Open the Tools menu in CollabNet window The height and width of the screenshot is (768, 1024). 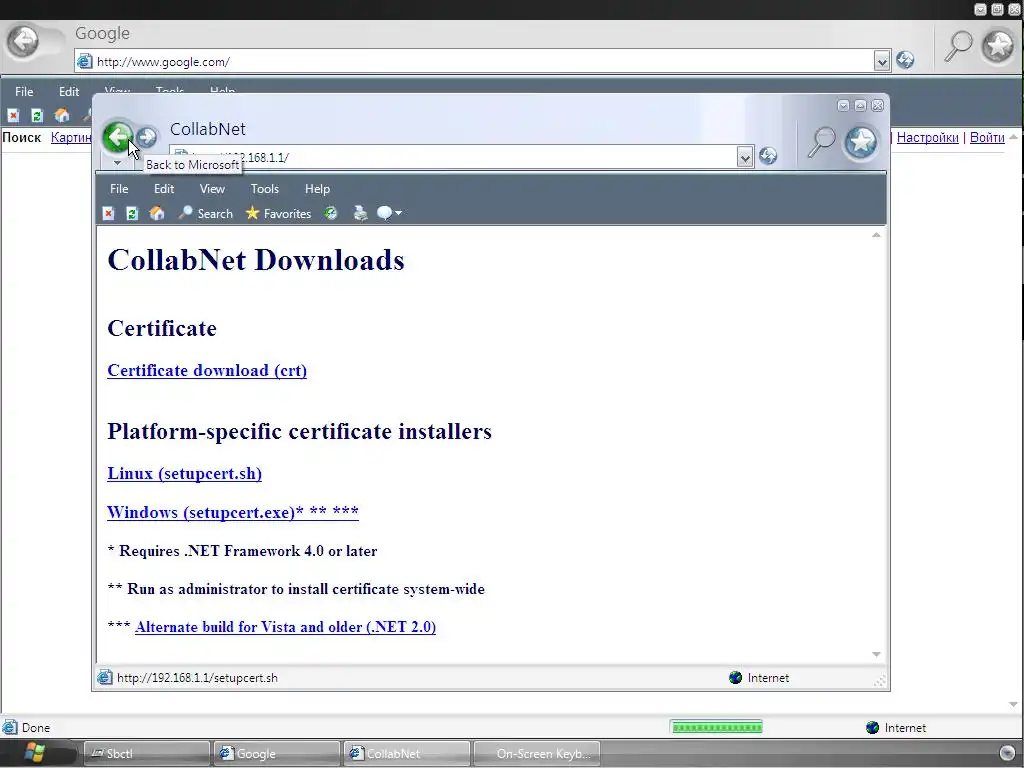[x=264, y=189]
